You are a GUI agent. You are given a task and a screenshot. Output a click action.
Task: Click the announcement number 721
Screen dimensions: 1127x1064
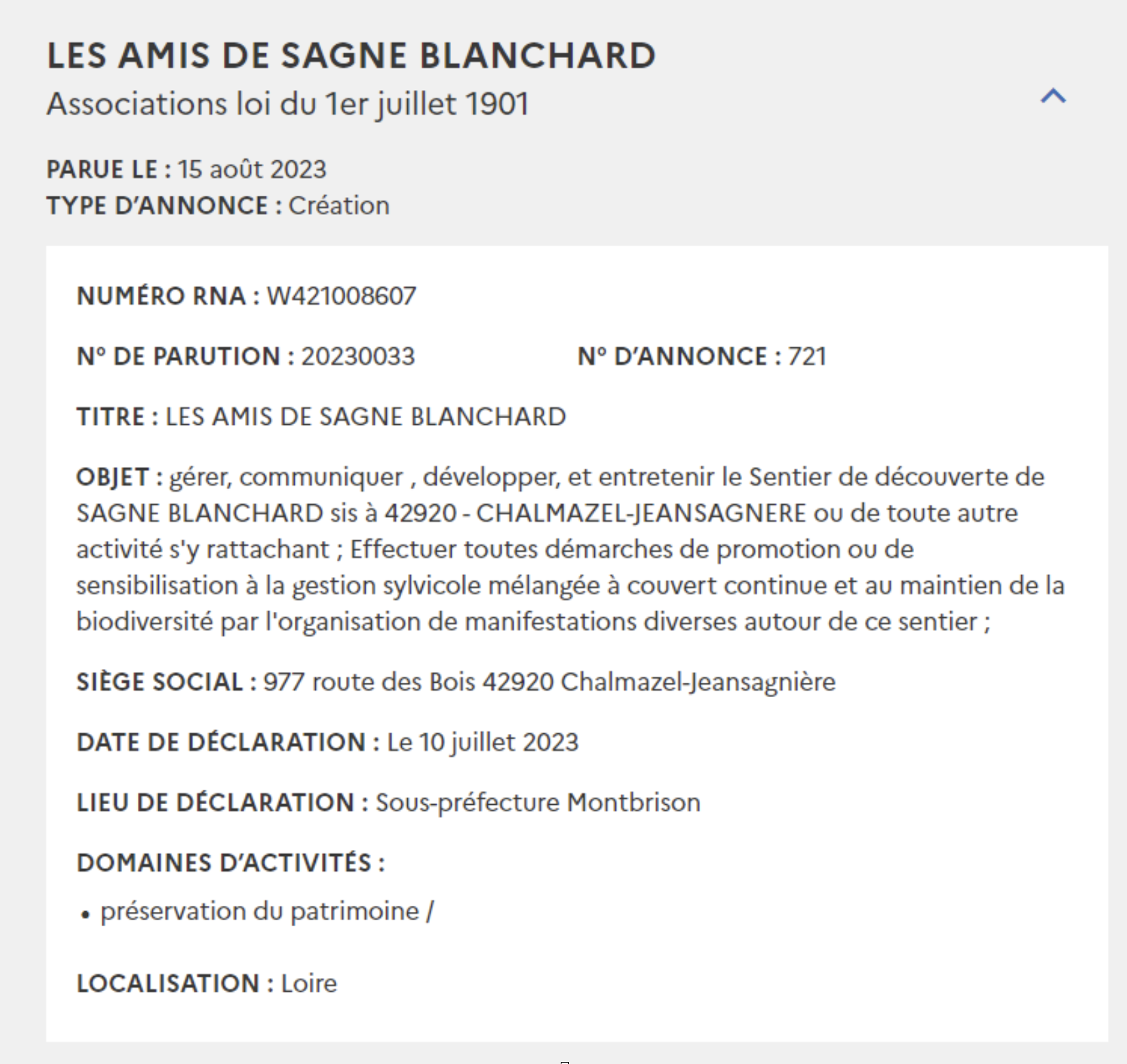tap(807, 356)
